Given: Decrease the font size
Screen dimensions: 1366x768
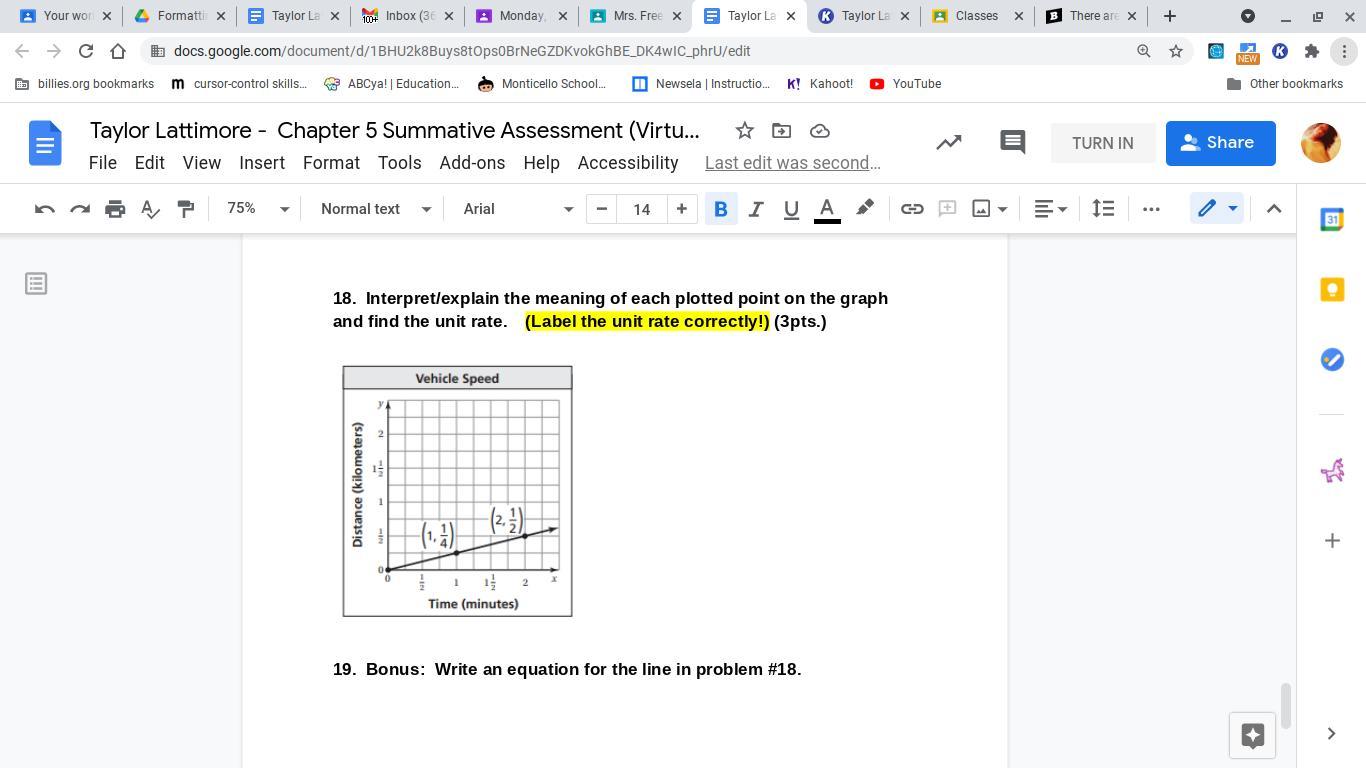Looking at the screenshot, I should point(602,209).
